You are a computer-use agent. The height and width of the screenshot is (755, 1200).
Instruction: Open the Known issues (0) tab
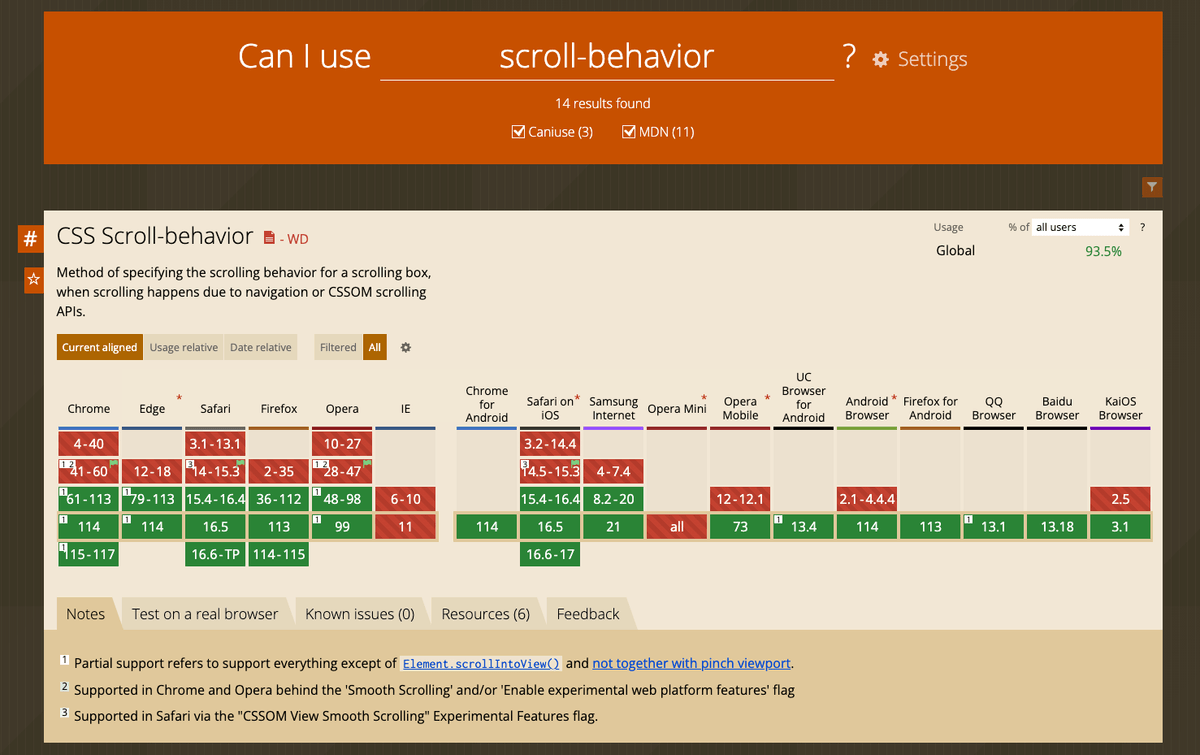(x=359, y=613)
